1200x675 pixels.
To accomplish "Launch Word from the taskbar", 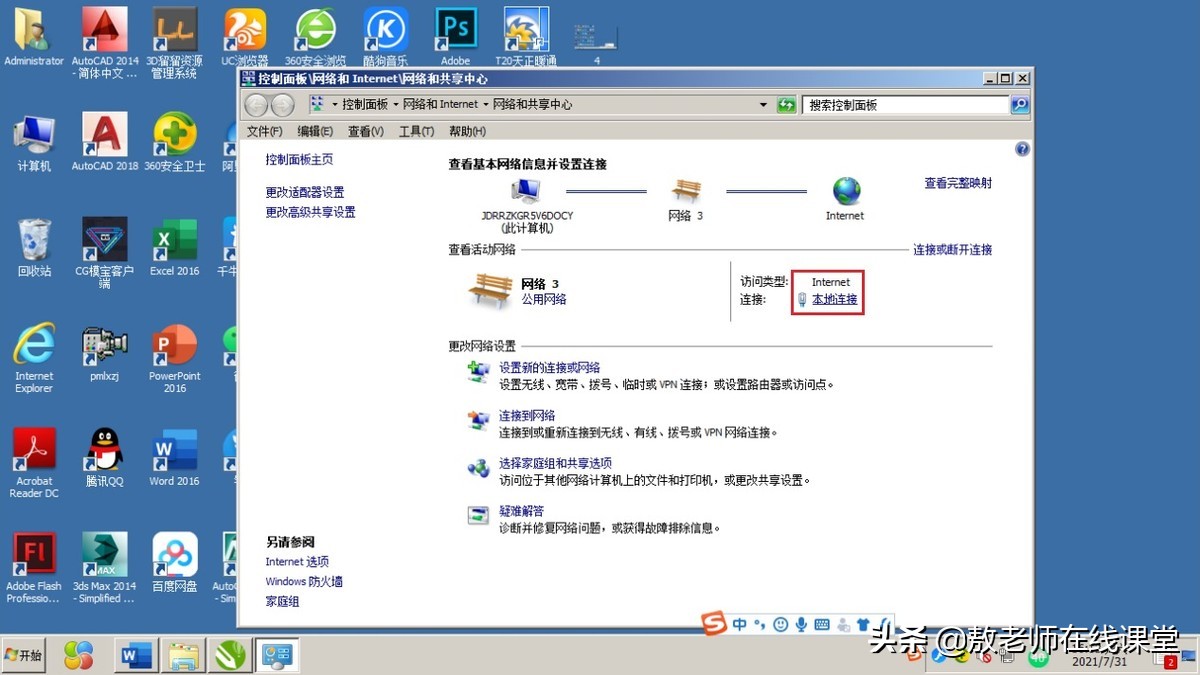I will click(136, 655).
